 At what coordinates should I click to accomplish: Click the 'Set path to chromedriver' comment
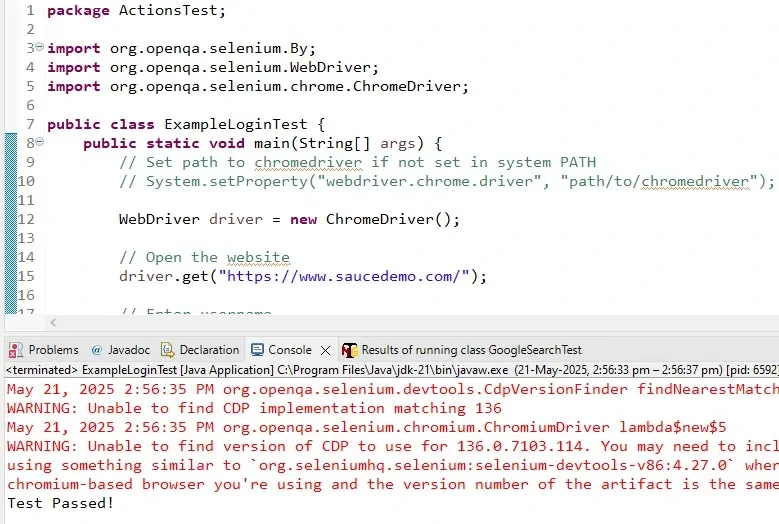pos(357,162)
